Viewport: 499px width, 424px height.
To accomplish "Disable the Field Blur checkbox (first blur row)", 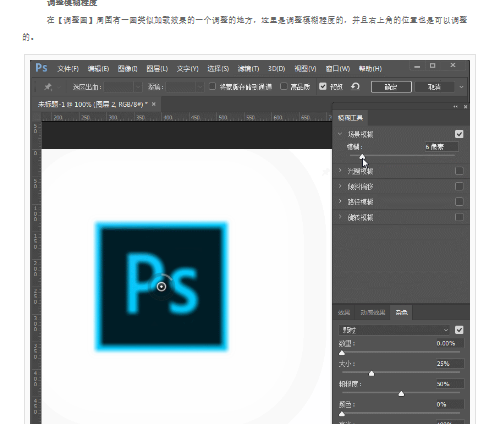I will click(459, 134).
